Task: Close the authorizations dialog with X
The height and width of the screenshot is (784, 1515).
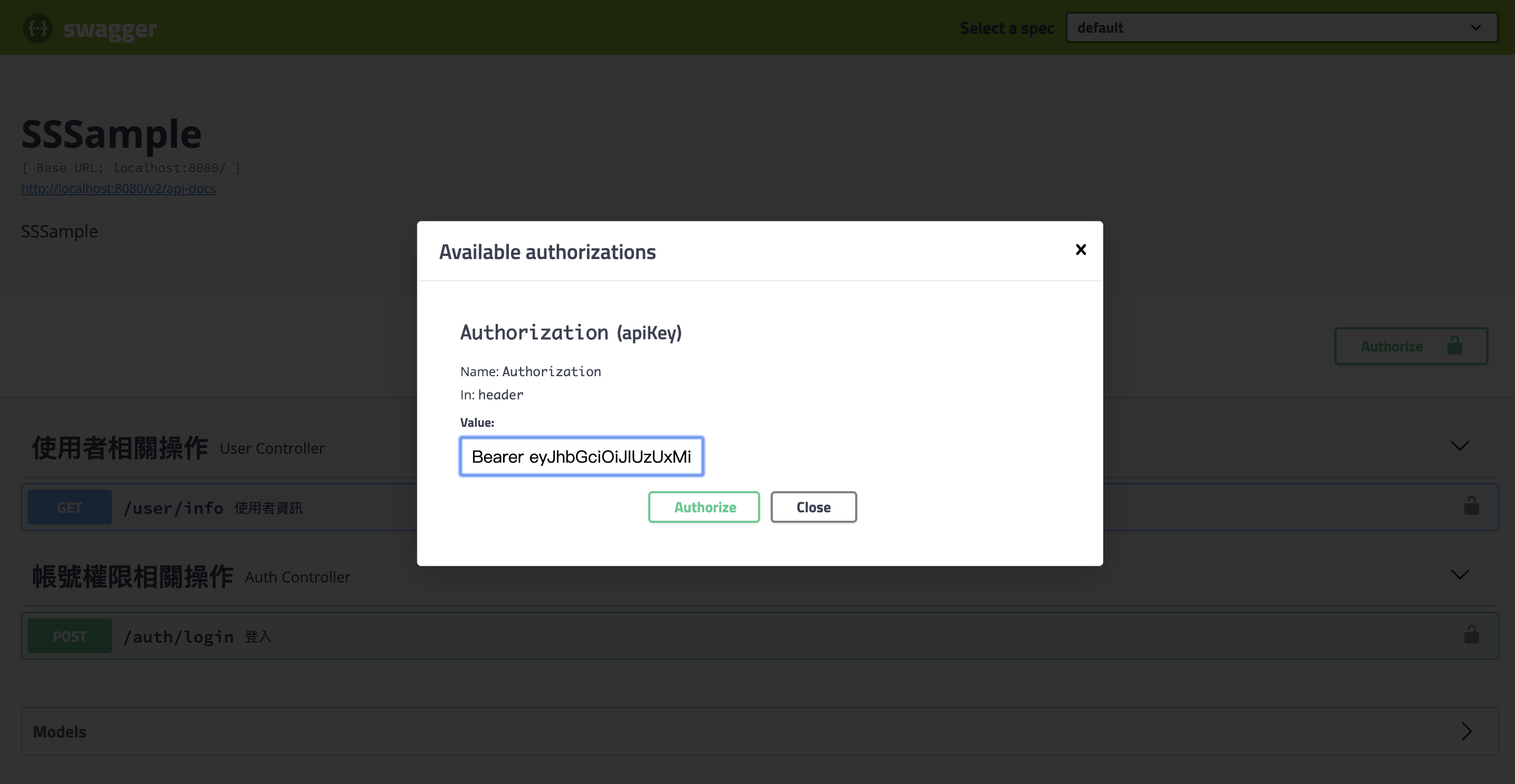Action: click(1081, 250)
